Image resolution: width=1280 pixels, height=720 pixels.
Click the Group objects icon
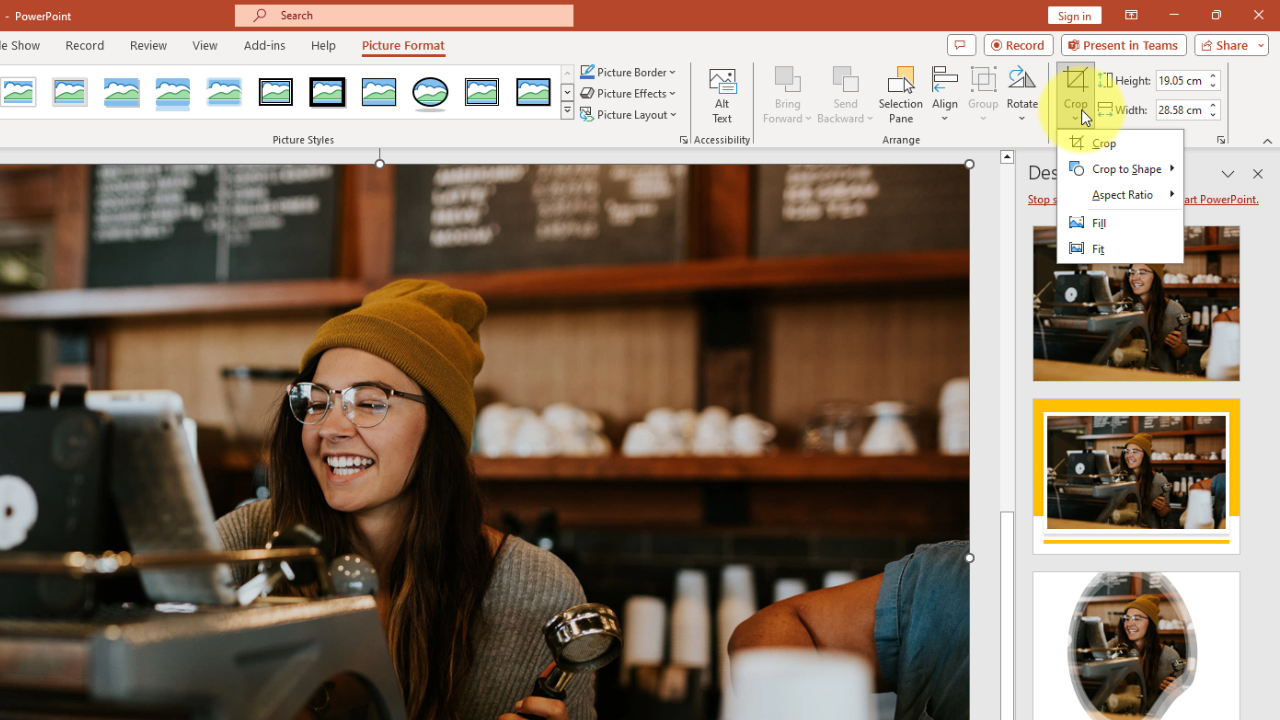tap(983, 96)
